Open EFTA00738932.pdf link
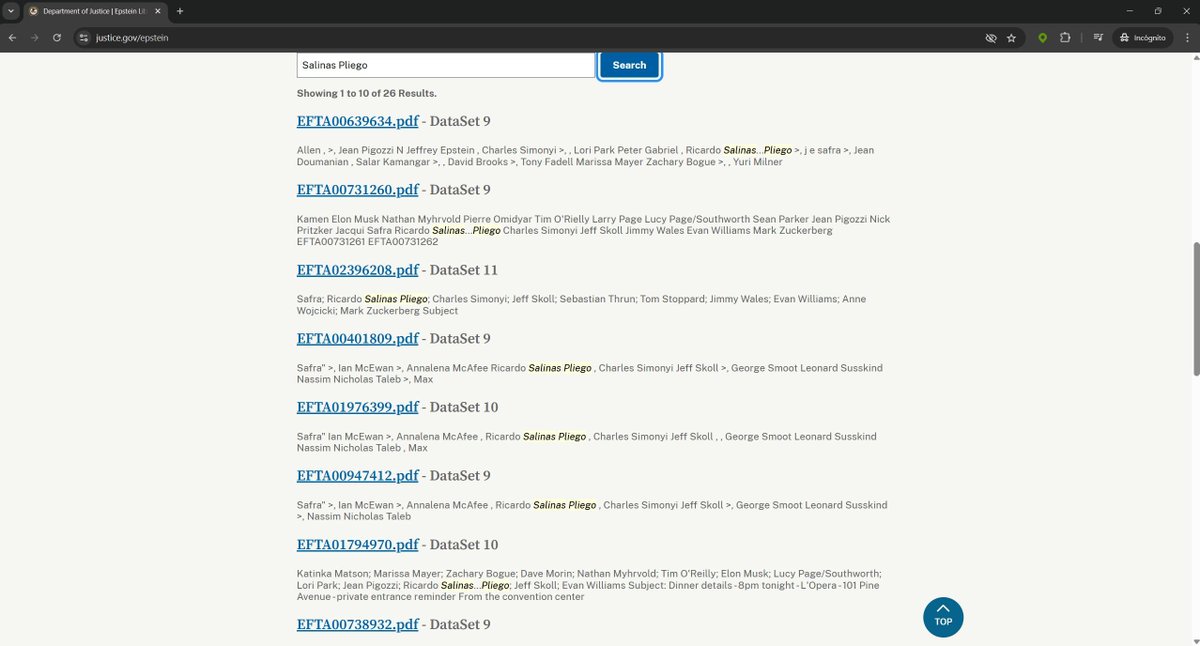The width and height of the screenshot is (1200, 646). 357,624
